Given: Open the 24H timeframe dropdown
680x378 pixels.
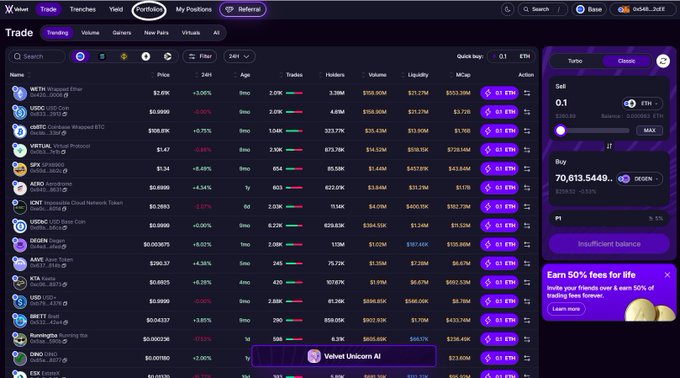Looking at the screenshot, I should pos(239,56).
